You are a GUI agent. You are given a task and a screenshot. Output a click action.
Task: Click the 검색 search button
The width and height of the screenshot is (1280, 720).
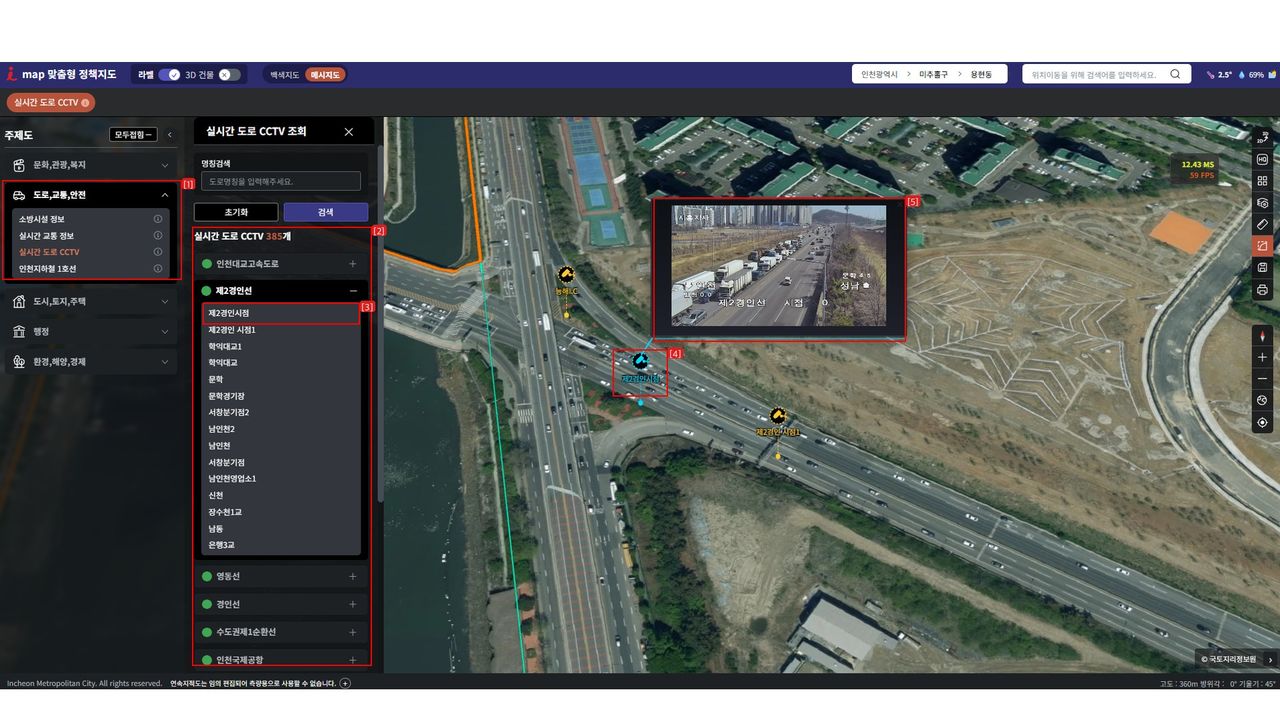[325, 212]
